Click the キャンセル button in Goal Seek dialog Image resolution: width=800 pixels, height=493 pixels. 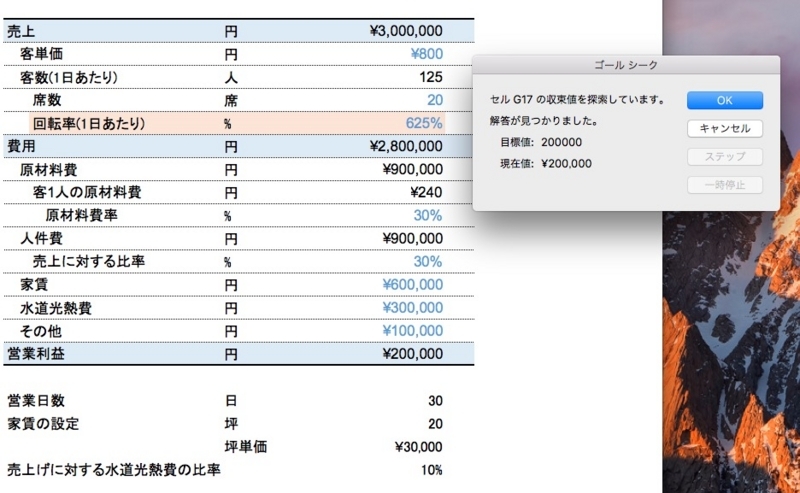point(724,128)
